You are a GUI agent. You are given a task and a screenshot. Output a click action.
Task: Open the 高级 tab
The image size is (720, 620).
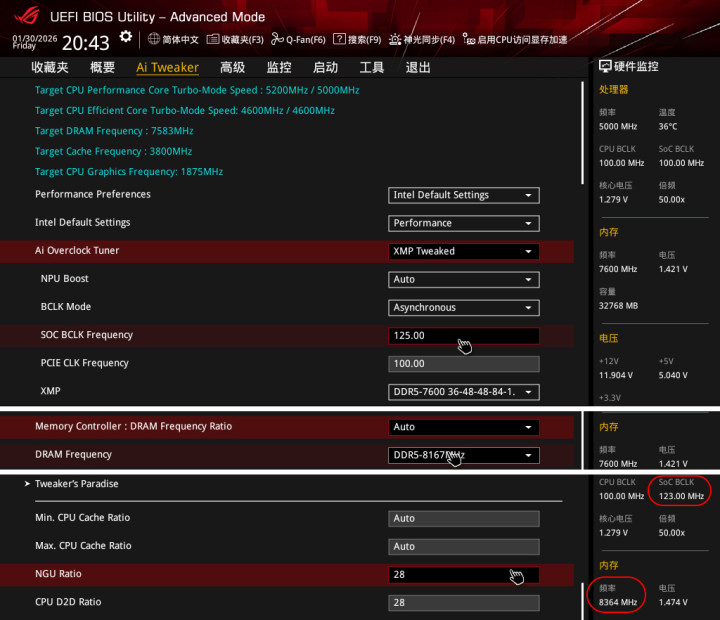coord(232,68)
